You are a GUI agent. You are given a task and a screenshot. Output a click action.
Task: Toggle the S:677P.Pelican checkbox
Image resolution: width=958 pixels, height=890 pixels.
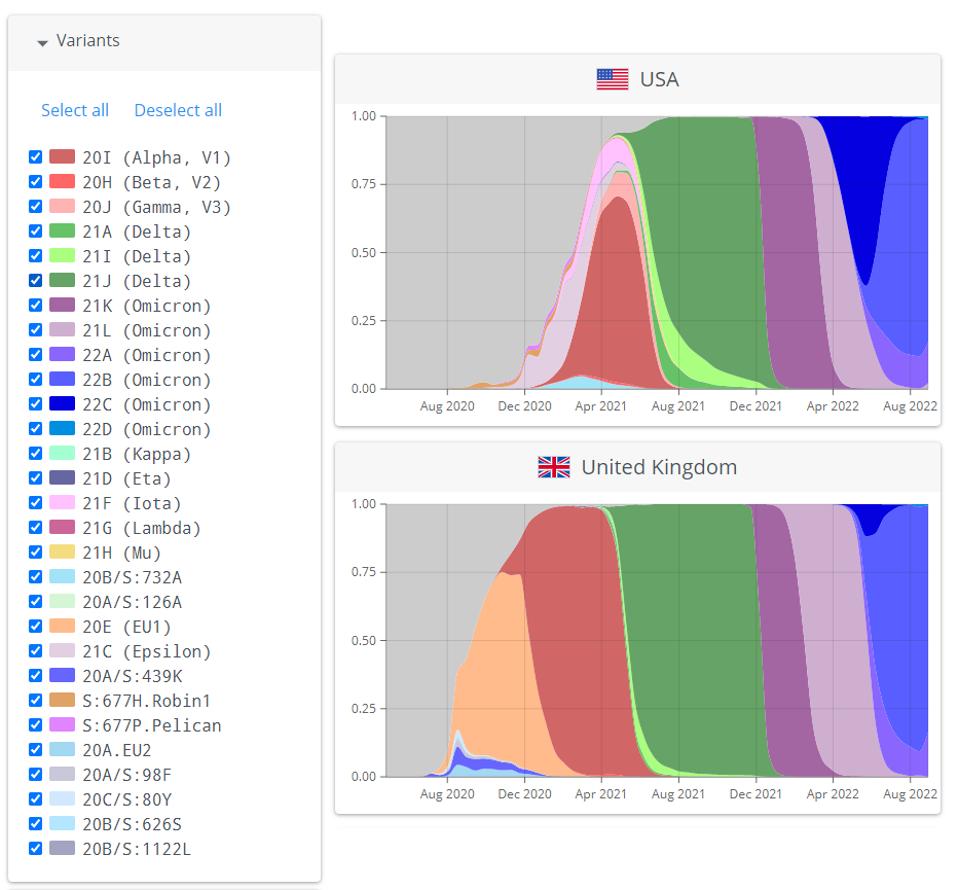(36, 725)
